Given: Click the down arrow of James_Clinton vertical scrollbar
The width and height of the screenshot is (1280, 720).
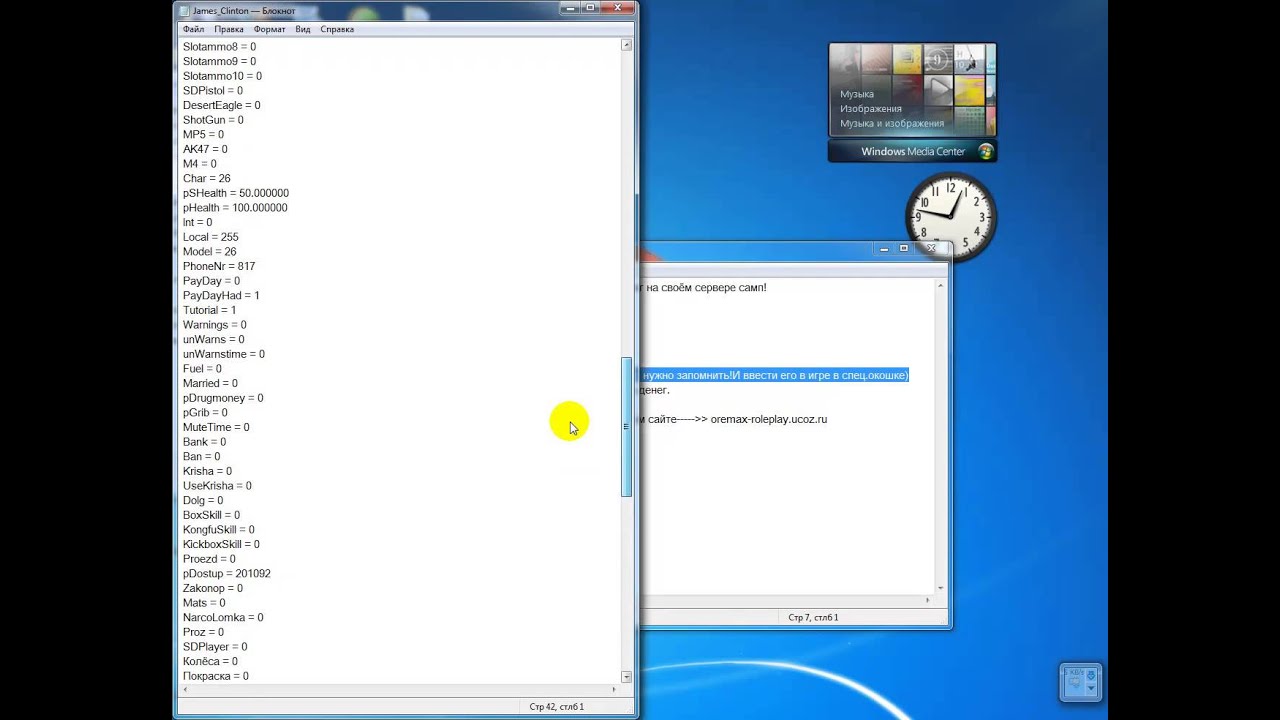Looking at the screenshot, I should pos(626,677).
